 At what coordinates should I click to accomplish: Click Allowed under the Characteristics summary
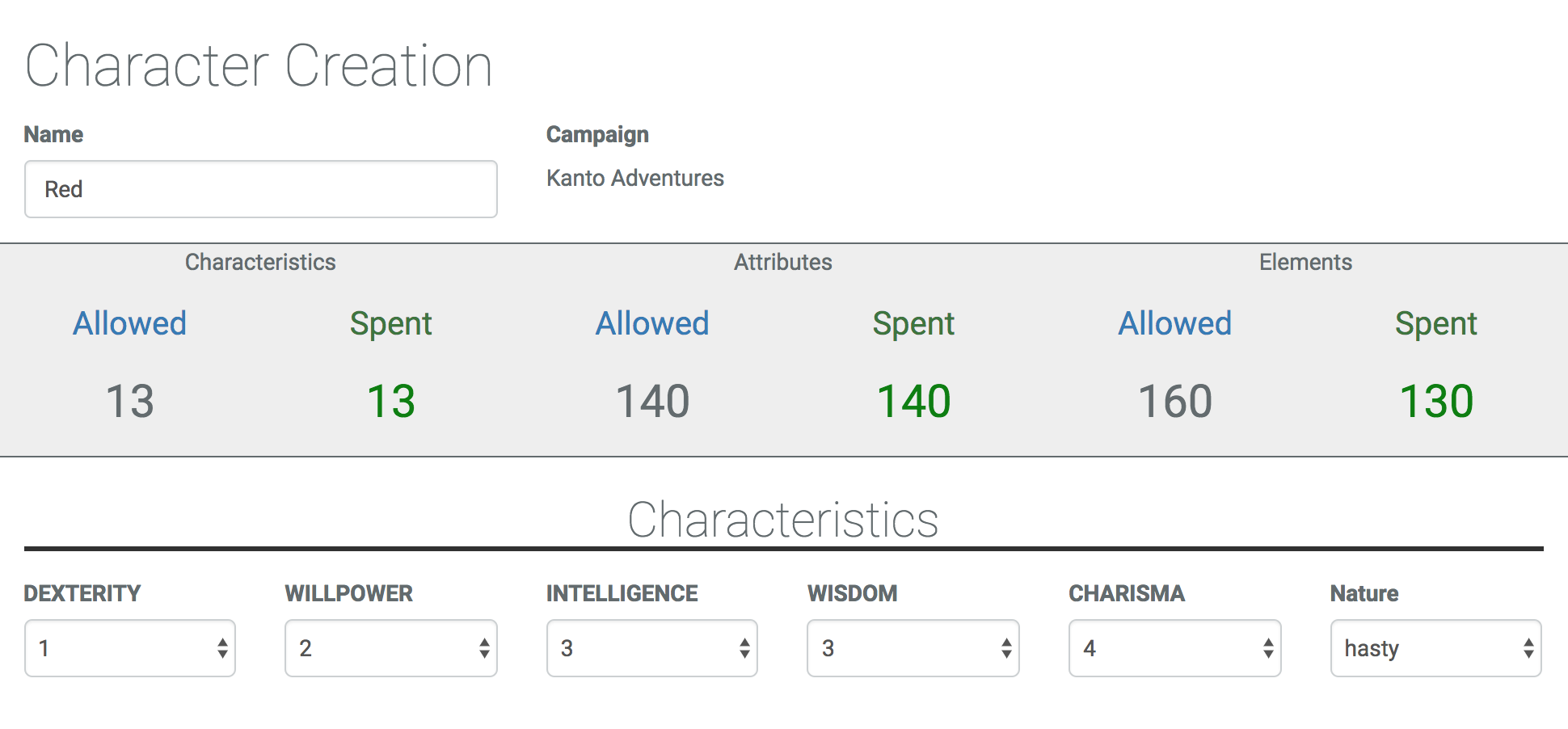click(x=130, y=323)
